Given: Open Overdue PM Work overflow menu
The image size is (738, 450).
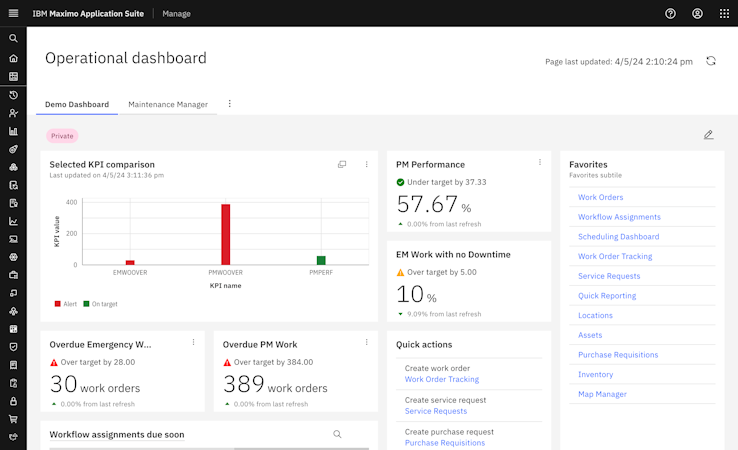Looking at the screenshot, I should point(366,342).
